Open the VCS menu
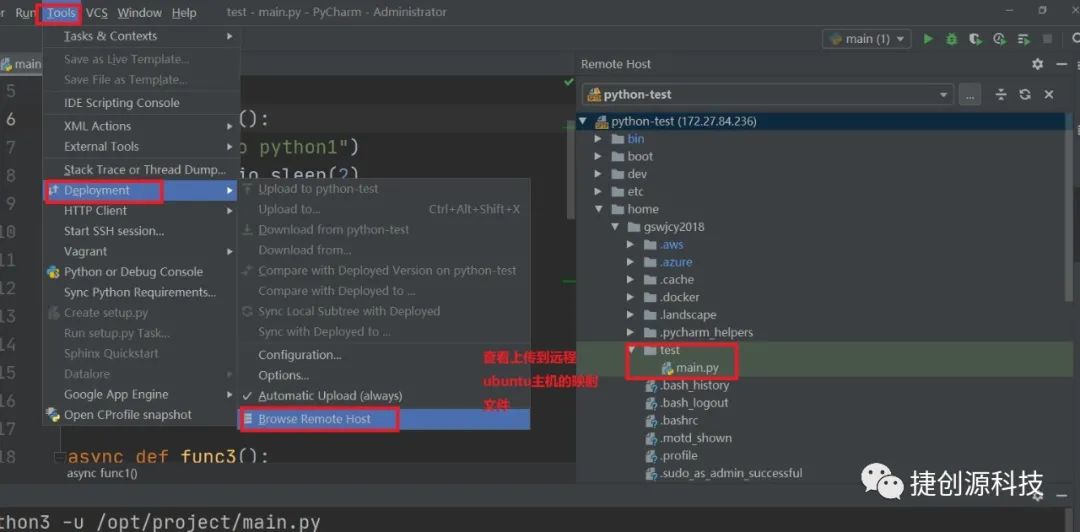Viewport: 1080px width, 532px height. tap(96, 12)
